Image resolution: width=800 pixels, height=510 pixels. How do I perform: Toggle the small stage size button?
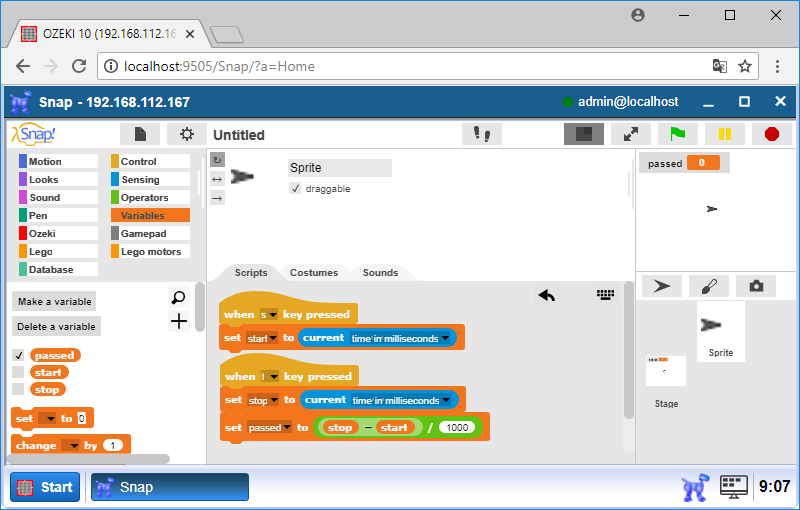[x=584, y=134]
